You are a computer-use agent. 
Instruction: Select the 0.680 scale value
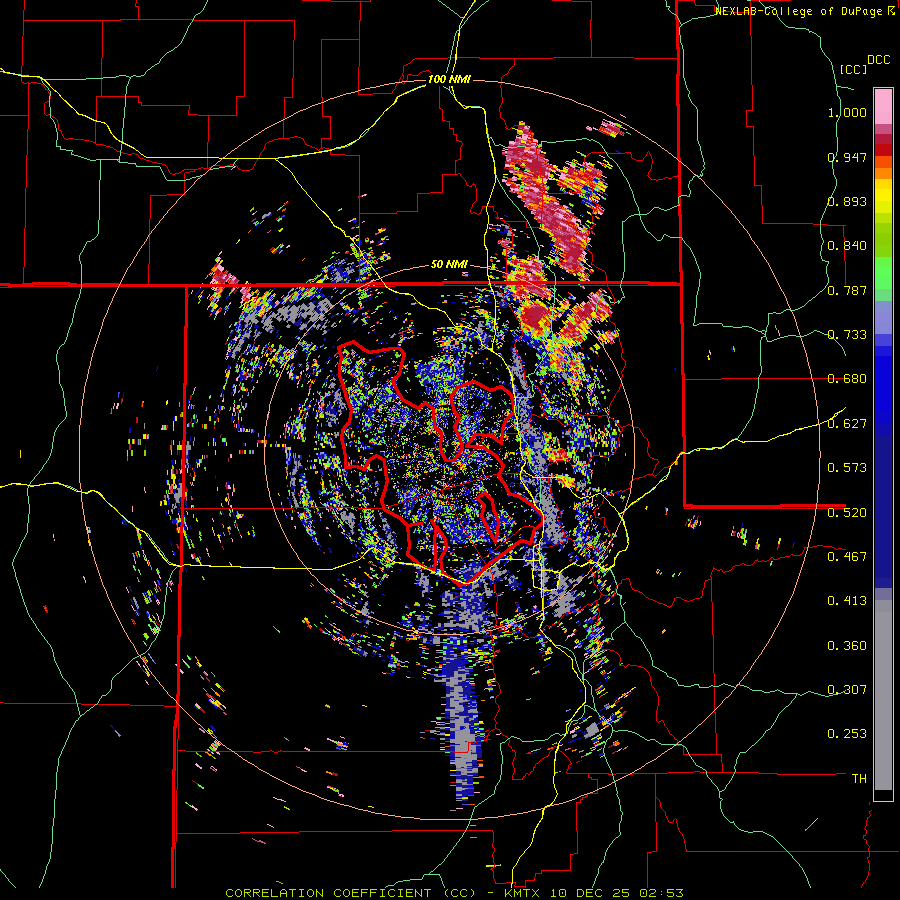click(847, 379)
